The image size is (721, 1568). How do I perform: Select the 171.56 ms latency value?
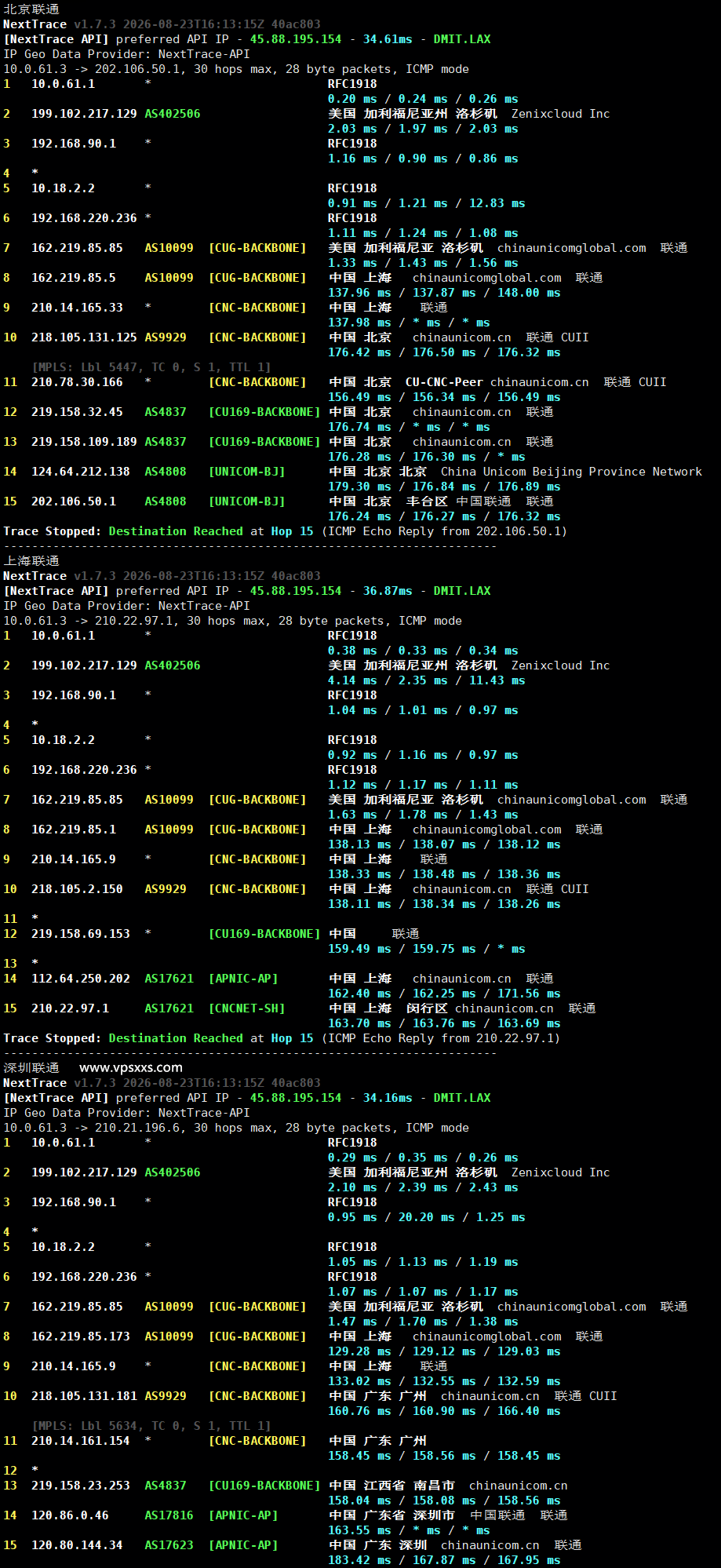(x=529, y=994)
